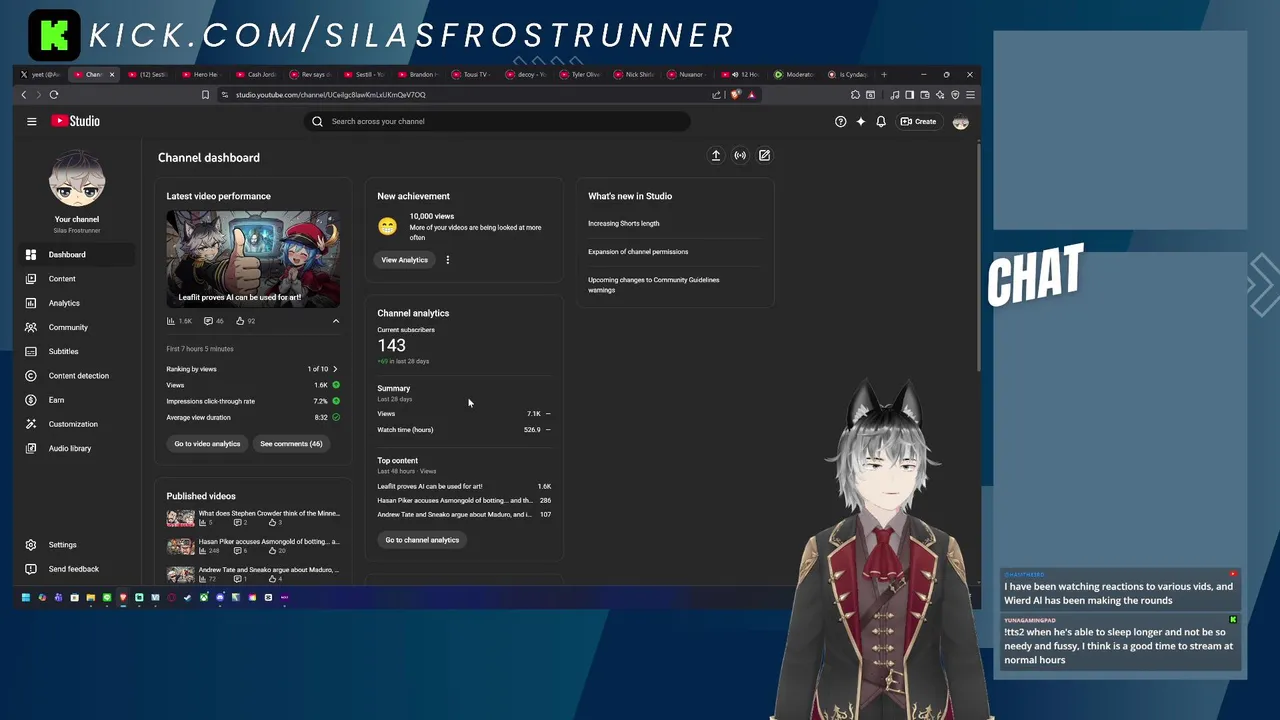Close the active Channel dashboard tab
This screenshot has height=720, width=1280.
click(x=112, y=74)
